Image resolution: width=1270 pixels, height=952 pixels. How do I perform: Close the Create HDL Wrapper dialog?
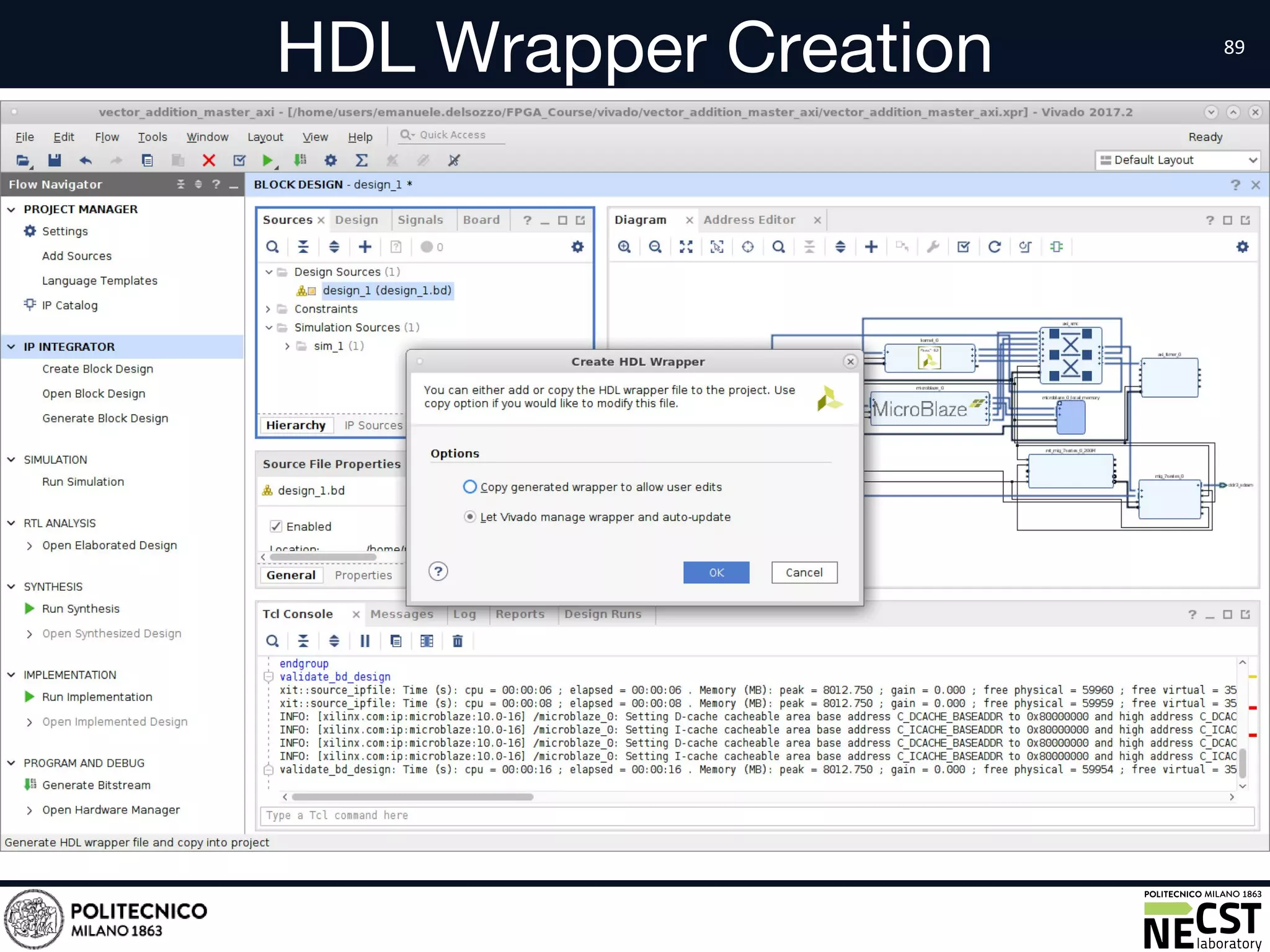pos(850,361)
